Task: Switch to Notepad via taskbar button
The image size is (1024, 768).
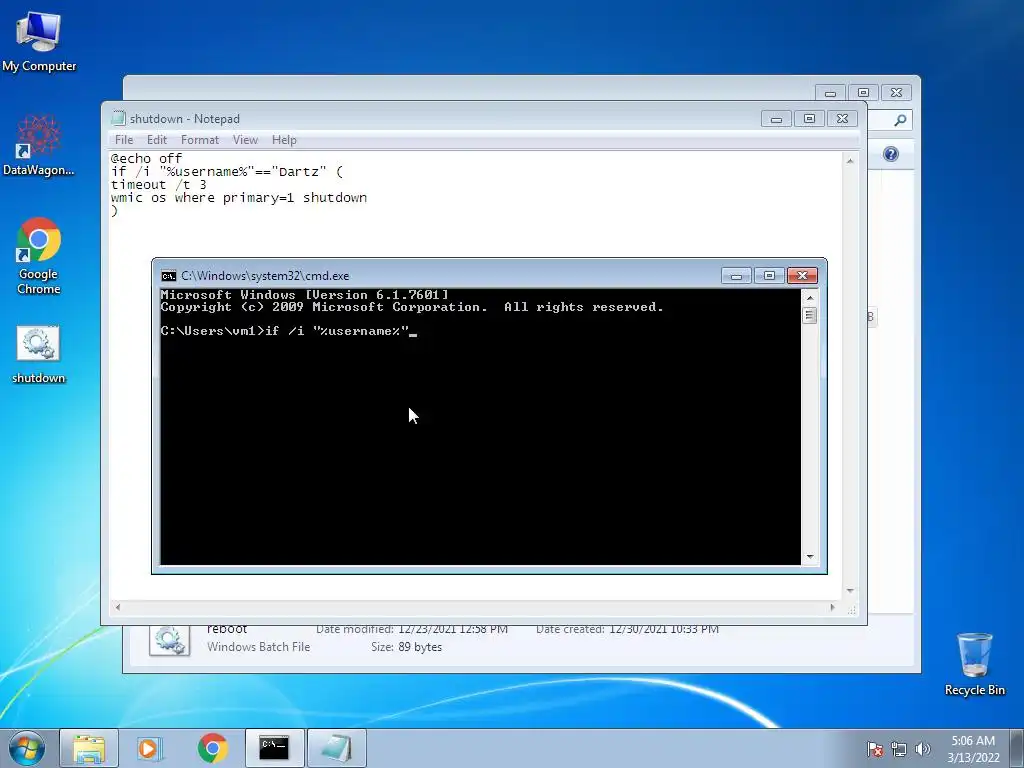Action: 336,748
